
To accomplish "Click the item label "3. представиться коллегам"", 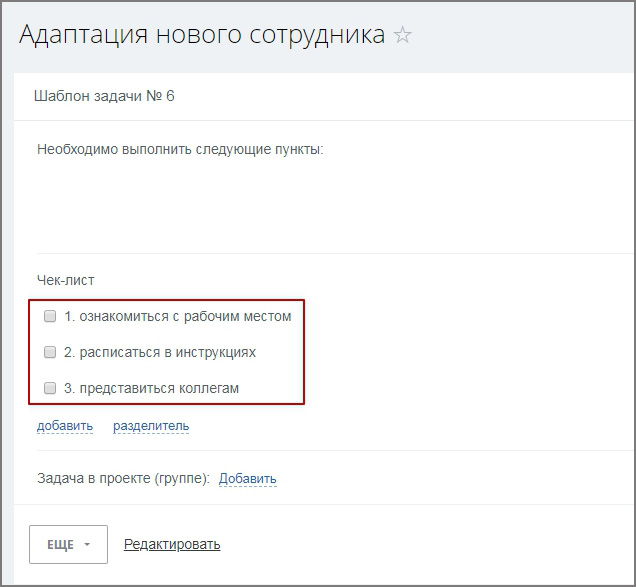I will point(151,388).
